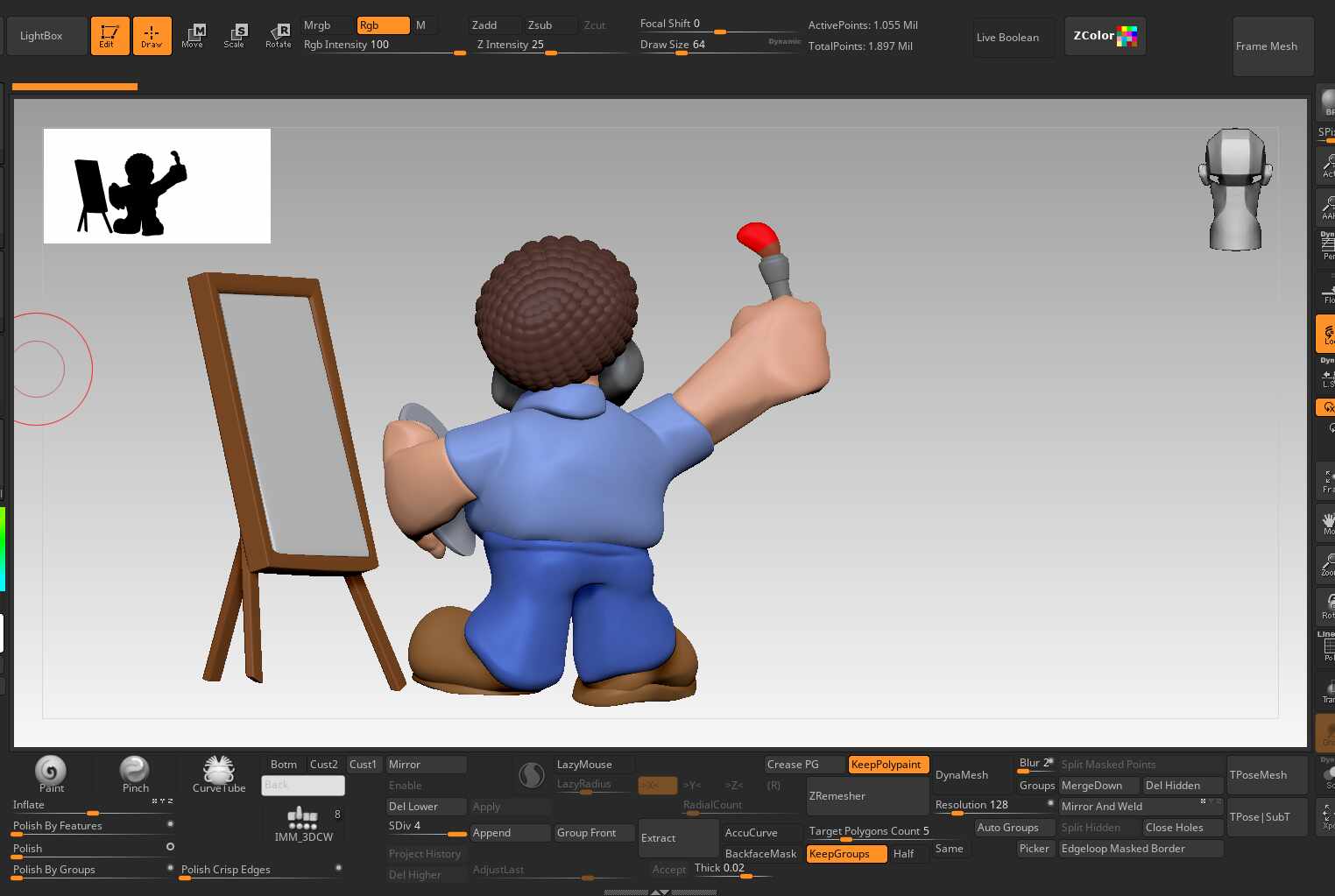Toggle the Rgb paint mode

click(382, 25)
